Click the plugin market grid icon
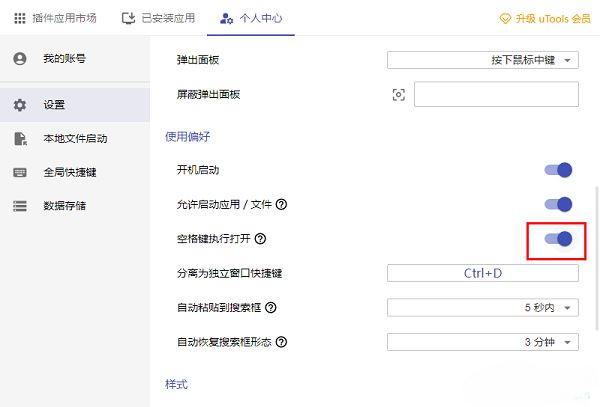Image resolution: width=600 pixels, height=407 pixels. [20, 18]
